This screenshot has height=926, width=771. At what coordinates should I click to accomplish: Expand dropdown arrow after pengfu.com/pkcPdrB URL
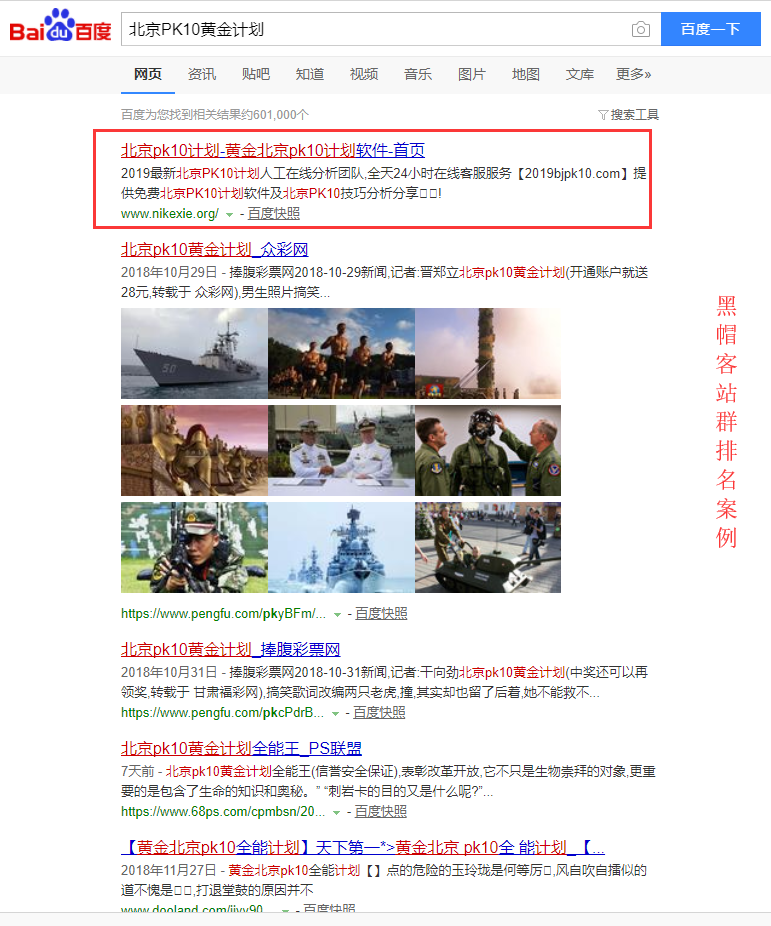click(335, 713)
